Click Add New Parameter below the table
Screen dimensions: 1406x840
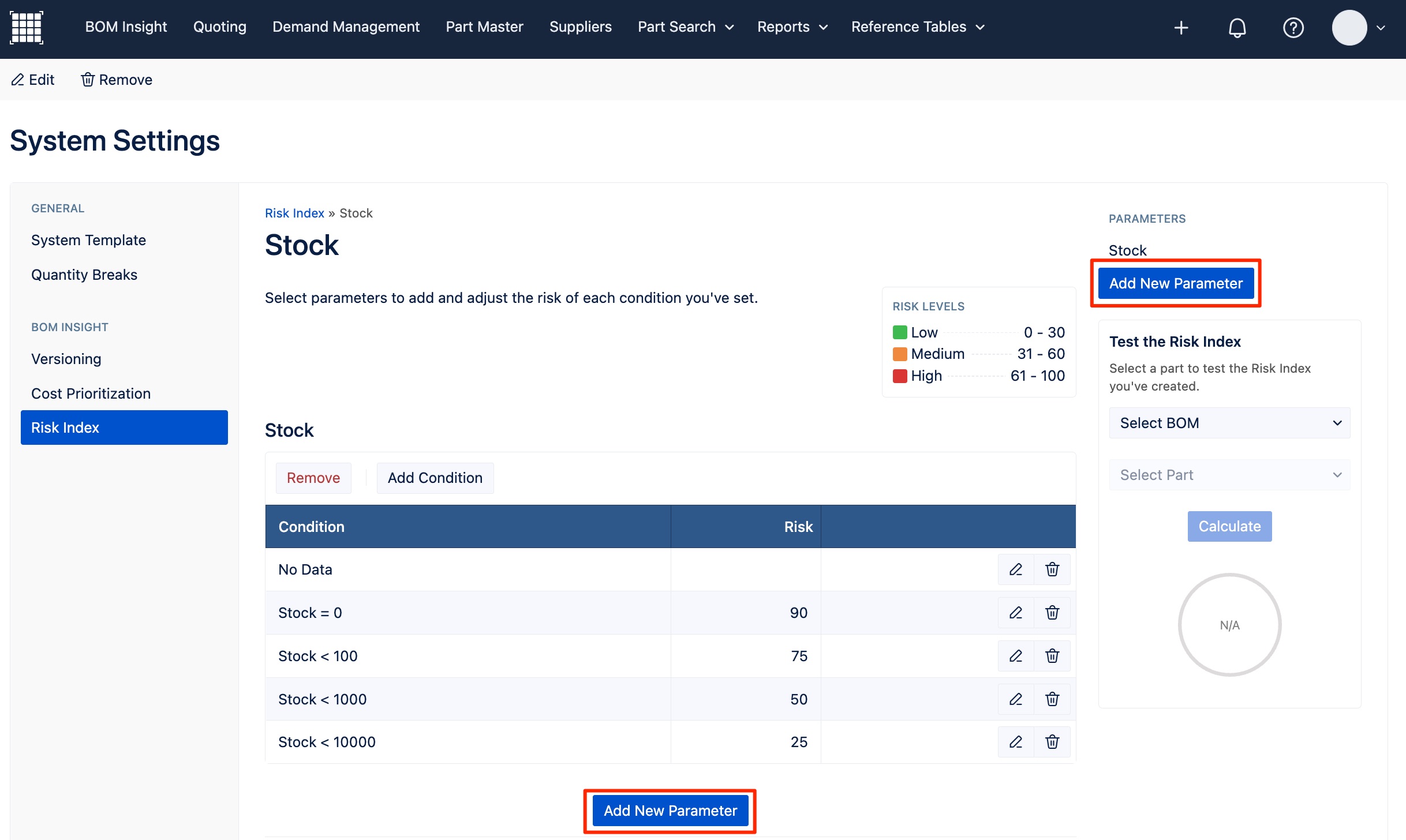pyautogui.click(x=670, y=811)
